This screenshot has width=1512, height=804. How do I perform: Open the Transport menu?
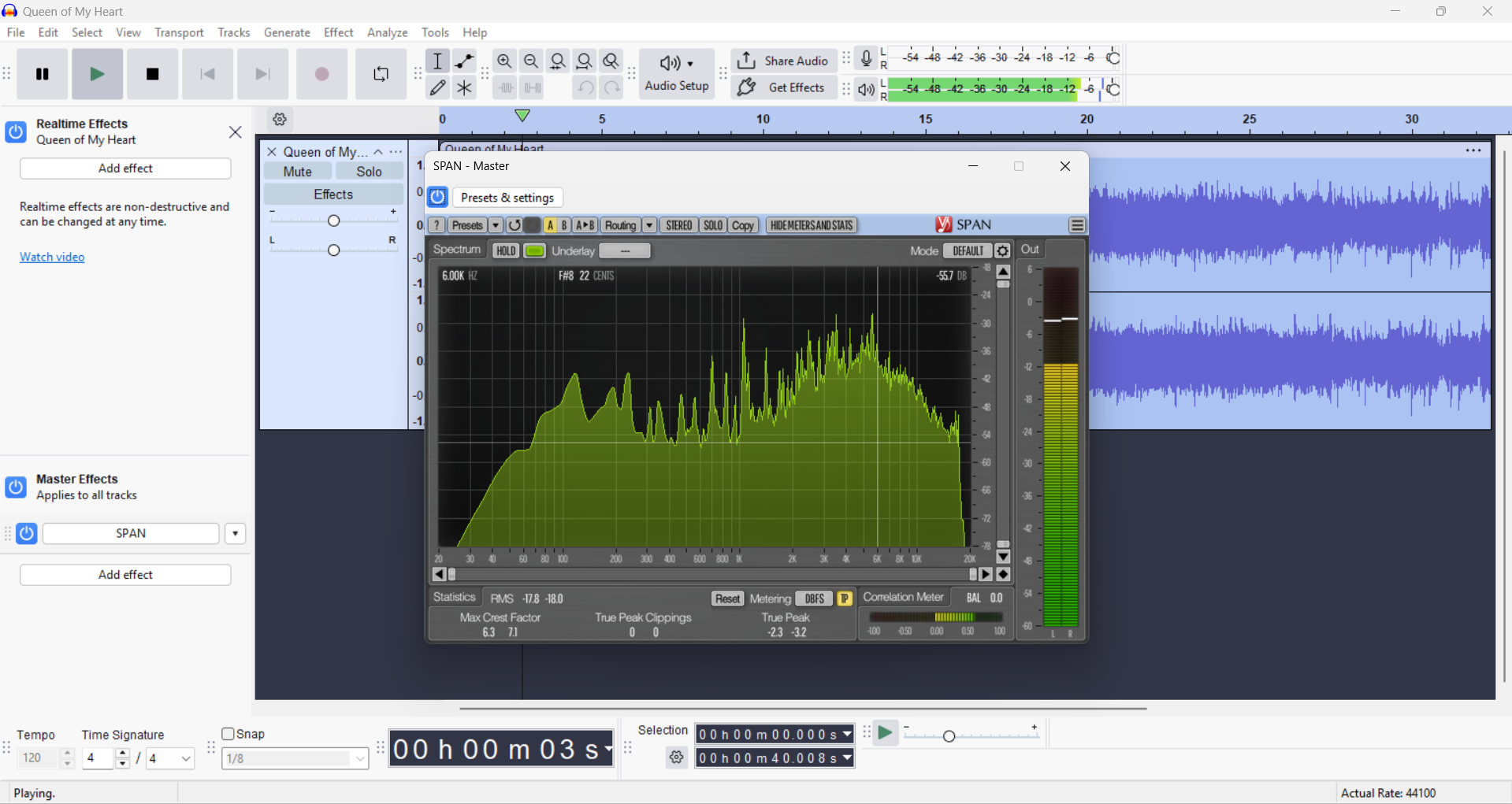[179, 32]
